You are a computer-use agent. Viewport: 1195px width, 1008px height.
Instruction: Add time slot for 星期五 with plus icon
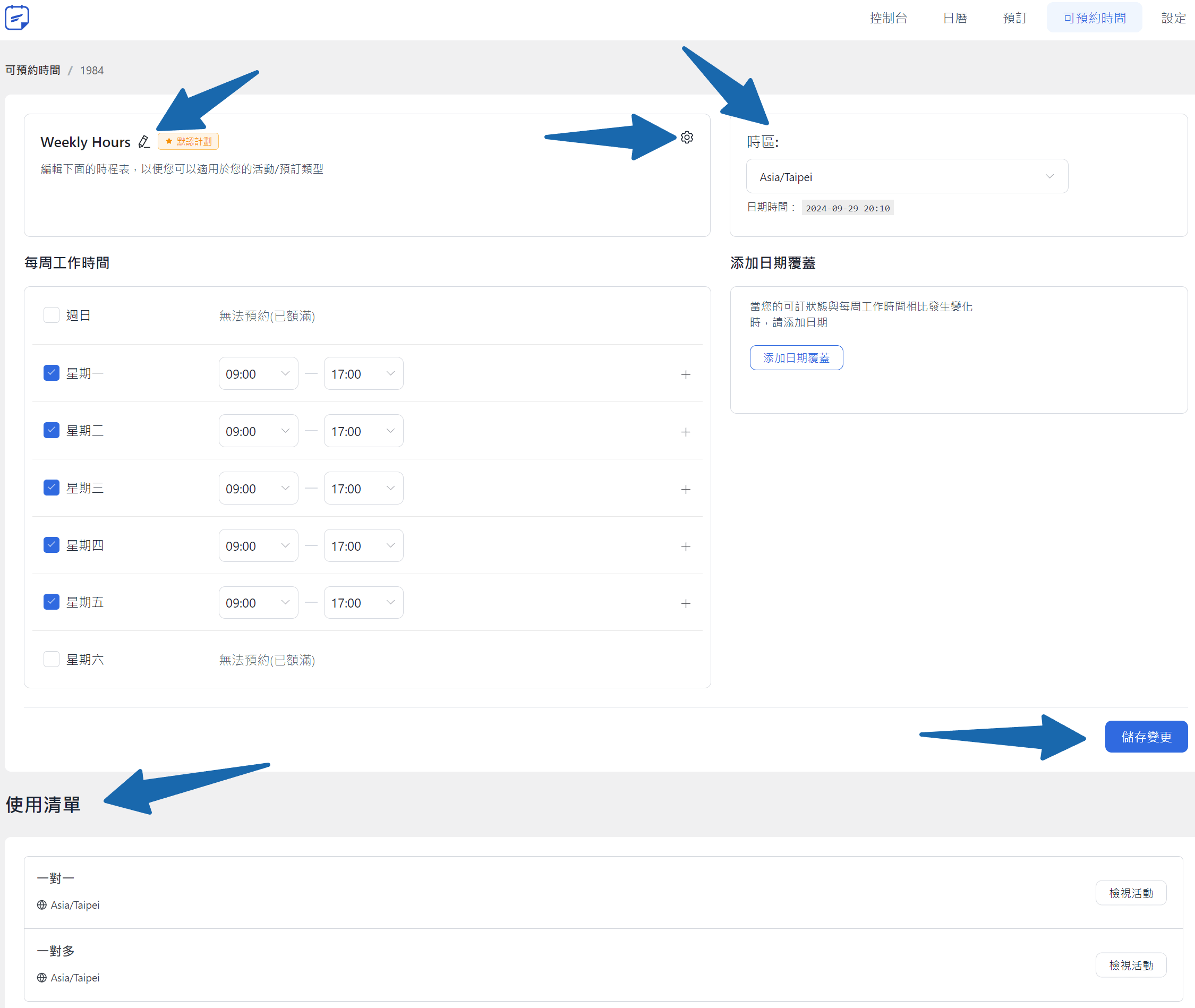[686, 603]
